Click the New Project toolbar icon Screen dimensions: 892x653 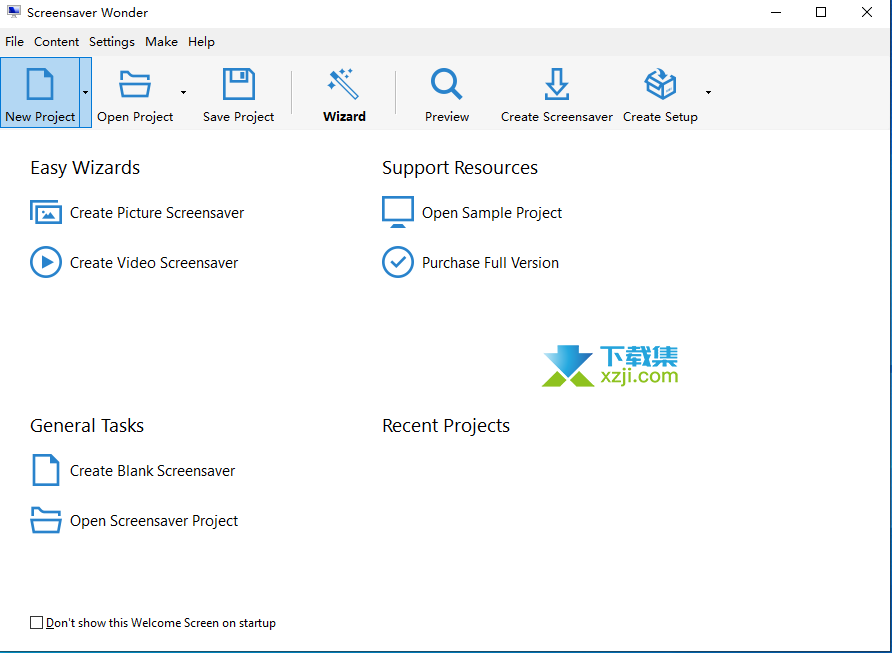click(40, 84)
